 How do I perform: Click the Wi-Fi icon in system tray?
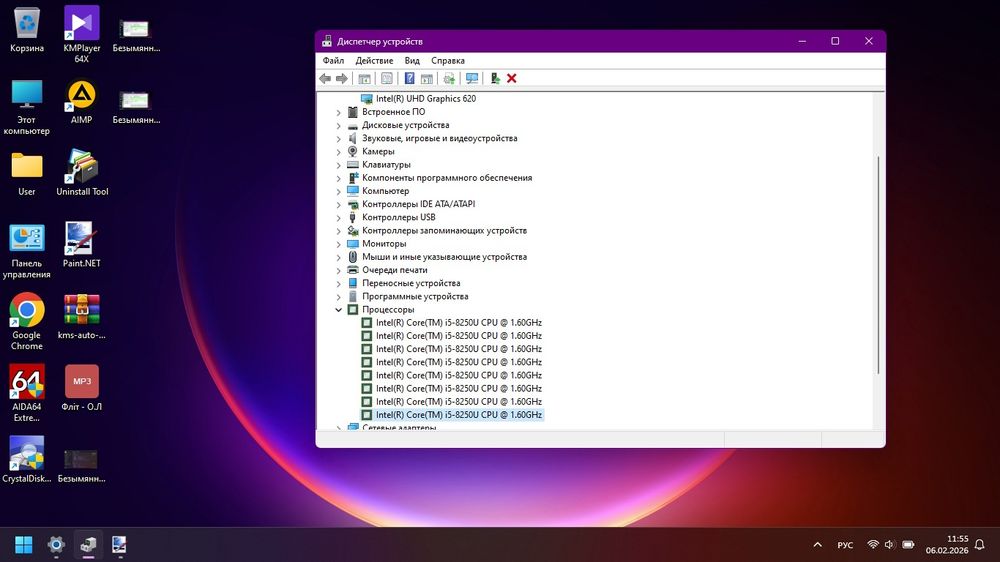tap(873, 545)
